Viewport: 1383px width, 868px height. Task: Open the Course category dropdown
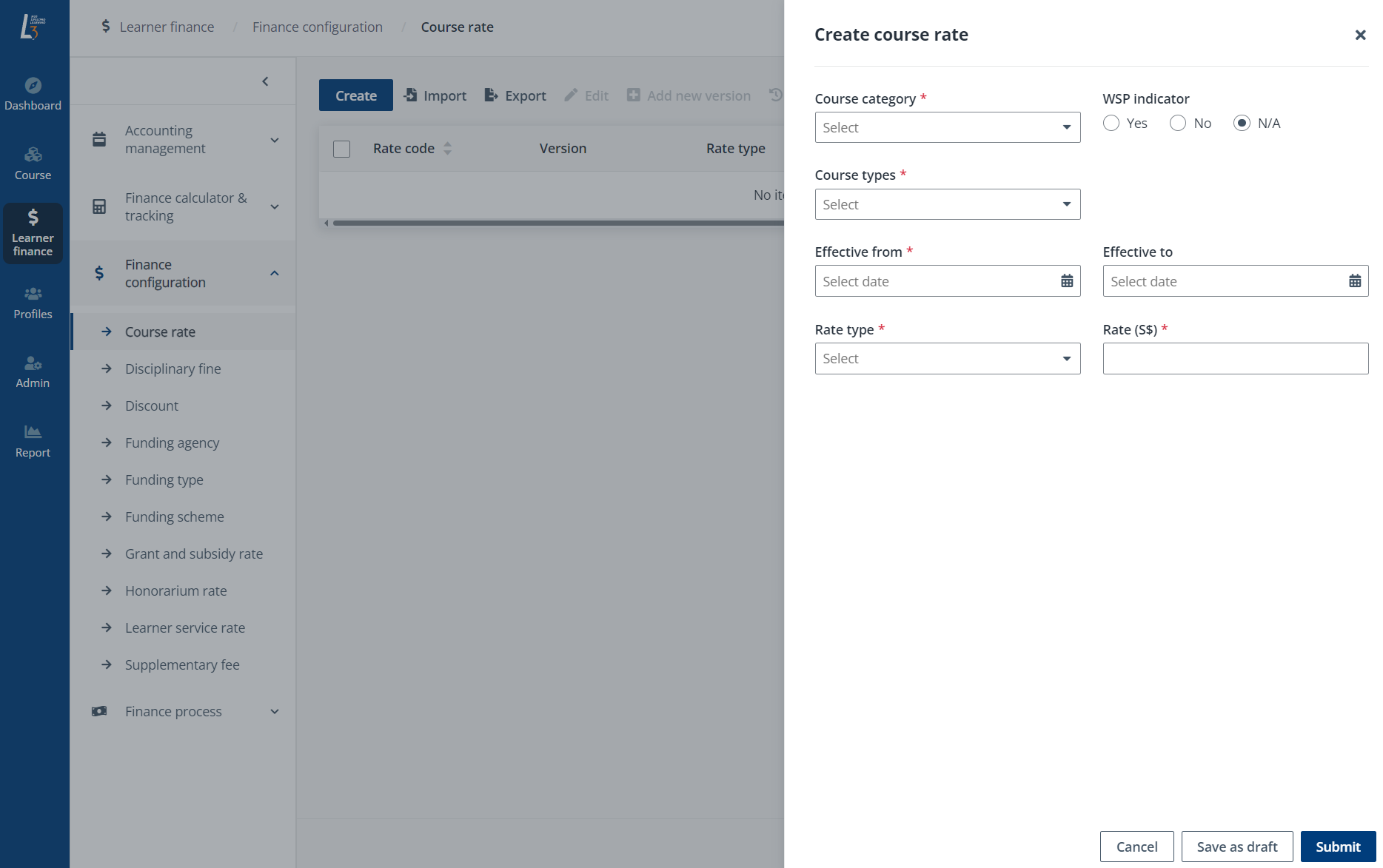(x=947, y=127)
